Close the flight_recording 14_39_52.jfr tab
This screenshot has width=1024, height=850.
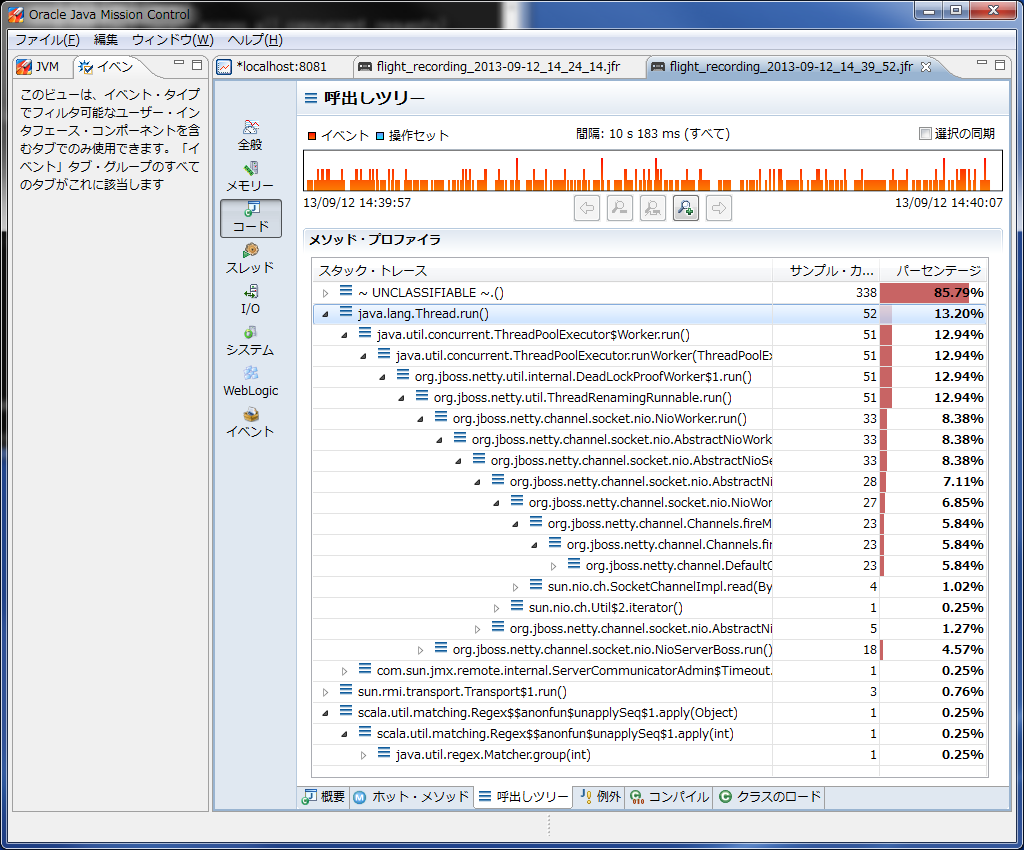[x=925, y=67]
